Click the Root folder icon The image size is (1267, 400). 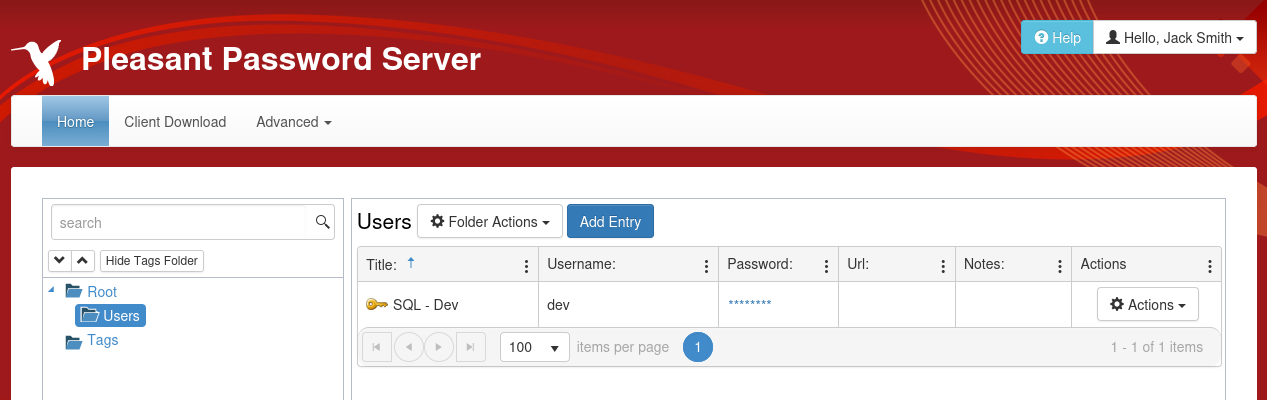click(74, 292)
